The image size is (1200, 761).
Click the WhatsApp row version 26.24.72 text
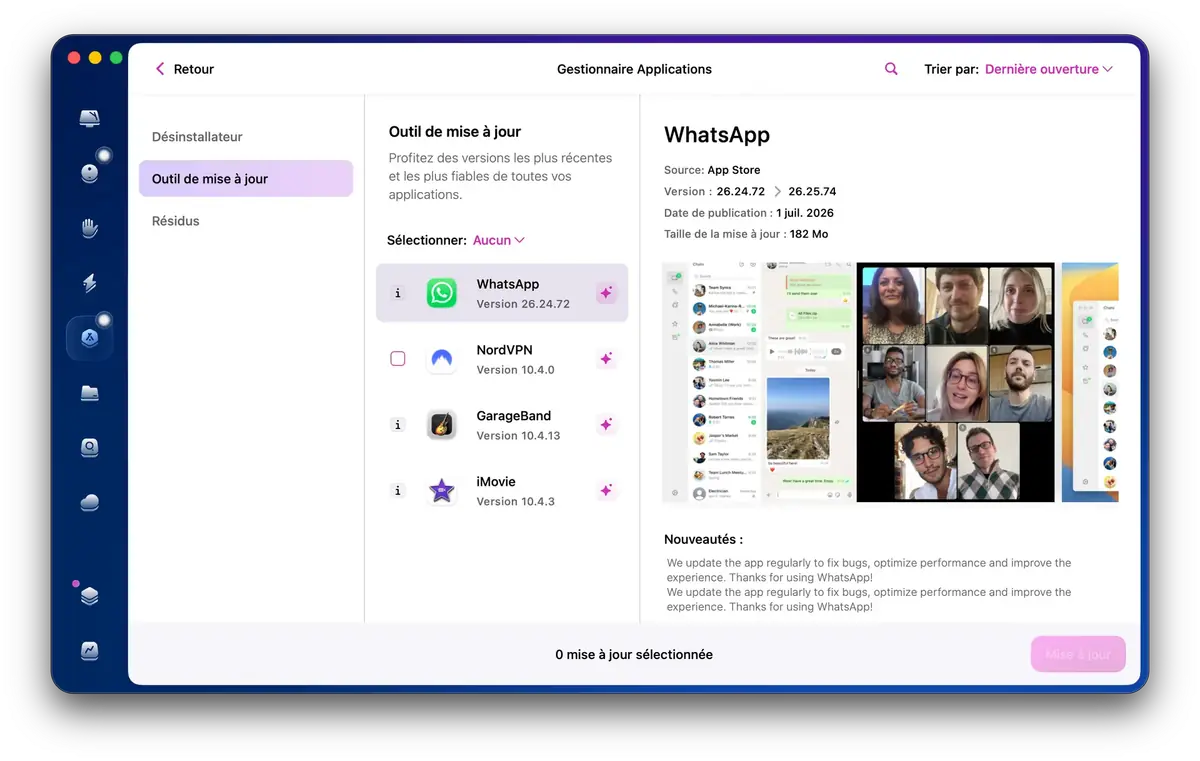(523, 304)
